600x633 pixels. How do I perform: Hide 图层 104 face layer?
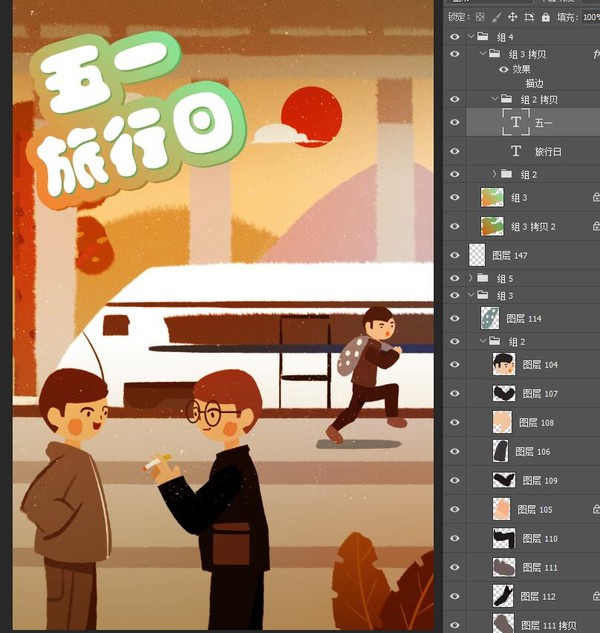coord(455,364)
